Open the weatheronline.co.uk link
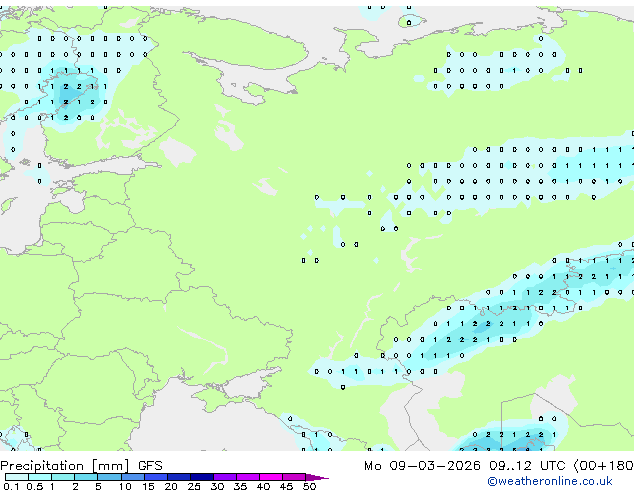The height and width of the screenshot is (490, 634). coord(550,481)
